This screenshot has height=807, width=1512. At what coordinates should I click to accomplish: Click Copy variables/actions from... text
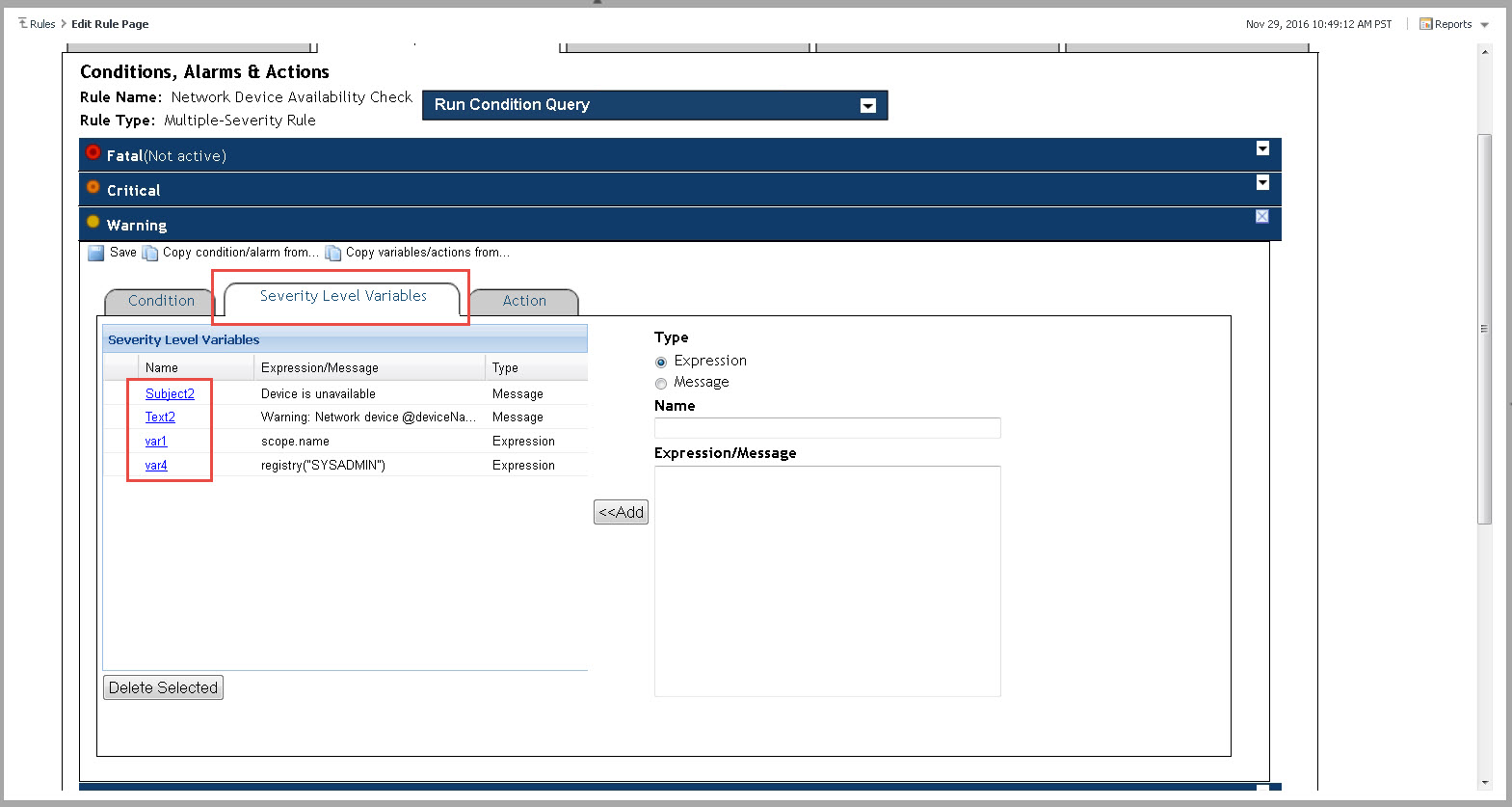[428, 253]
